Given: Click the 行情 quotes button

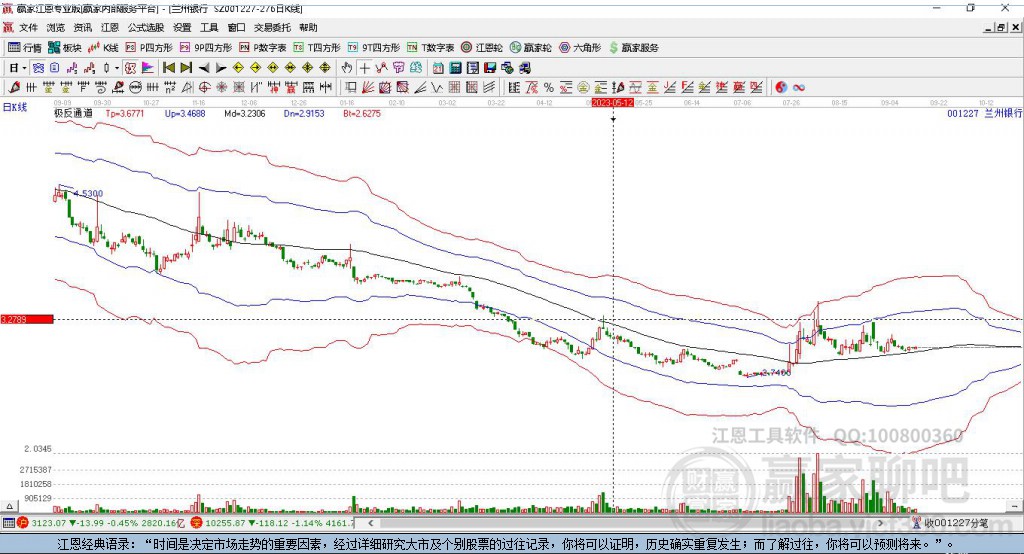Looking at the screenshot, I should coord(25,48).
